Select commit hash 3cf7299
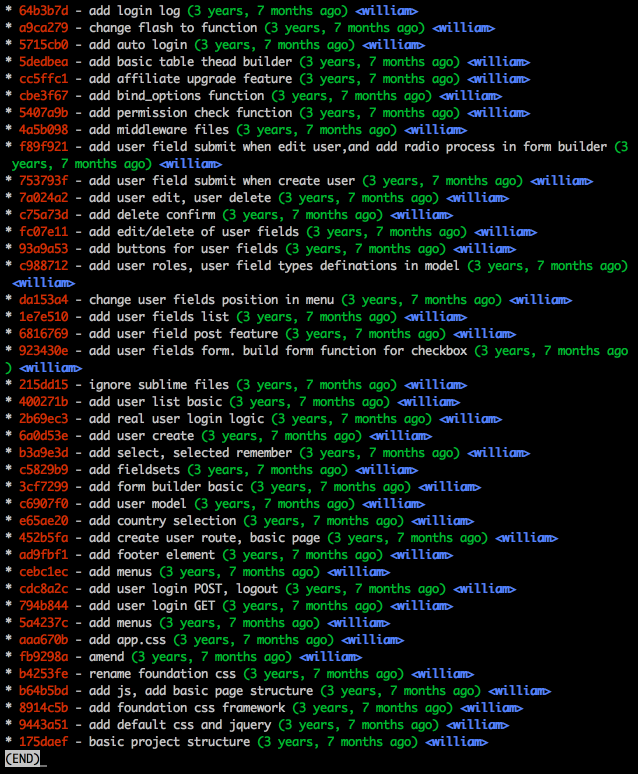The height and width of the screenshot is (774, 638). click(43, 486)
